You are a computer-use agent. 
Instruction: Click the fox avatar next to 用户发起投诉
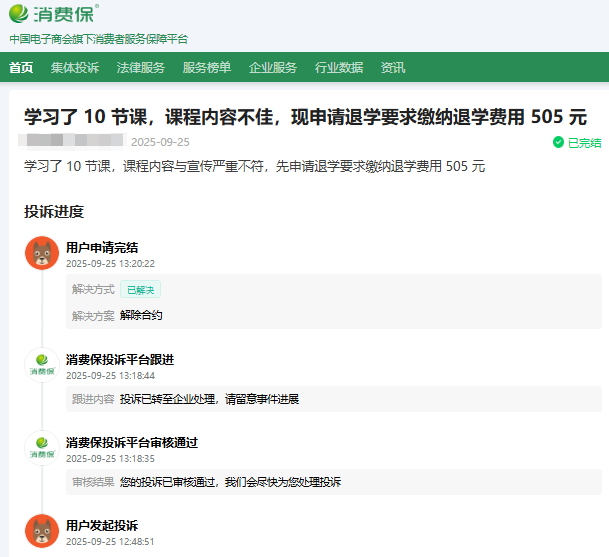click(42, 531)
